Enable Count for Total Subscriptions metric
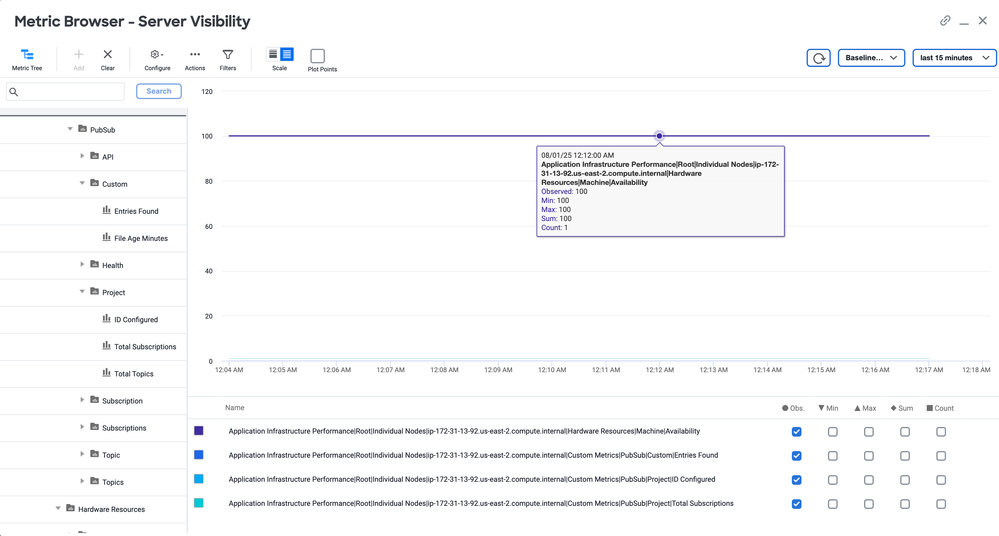This screenshot has height=536, width=999. 941,504
